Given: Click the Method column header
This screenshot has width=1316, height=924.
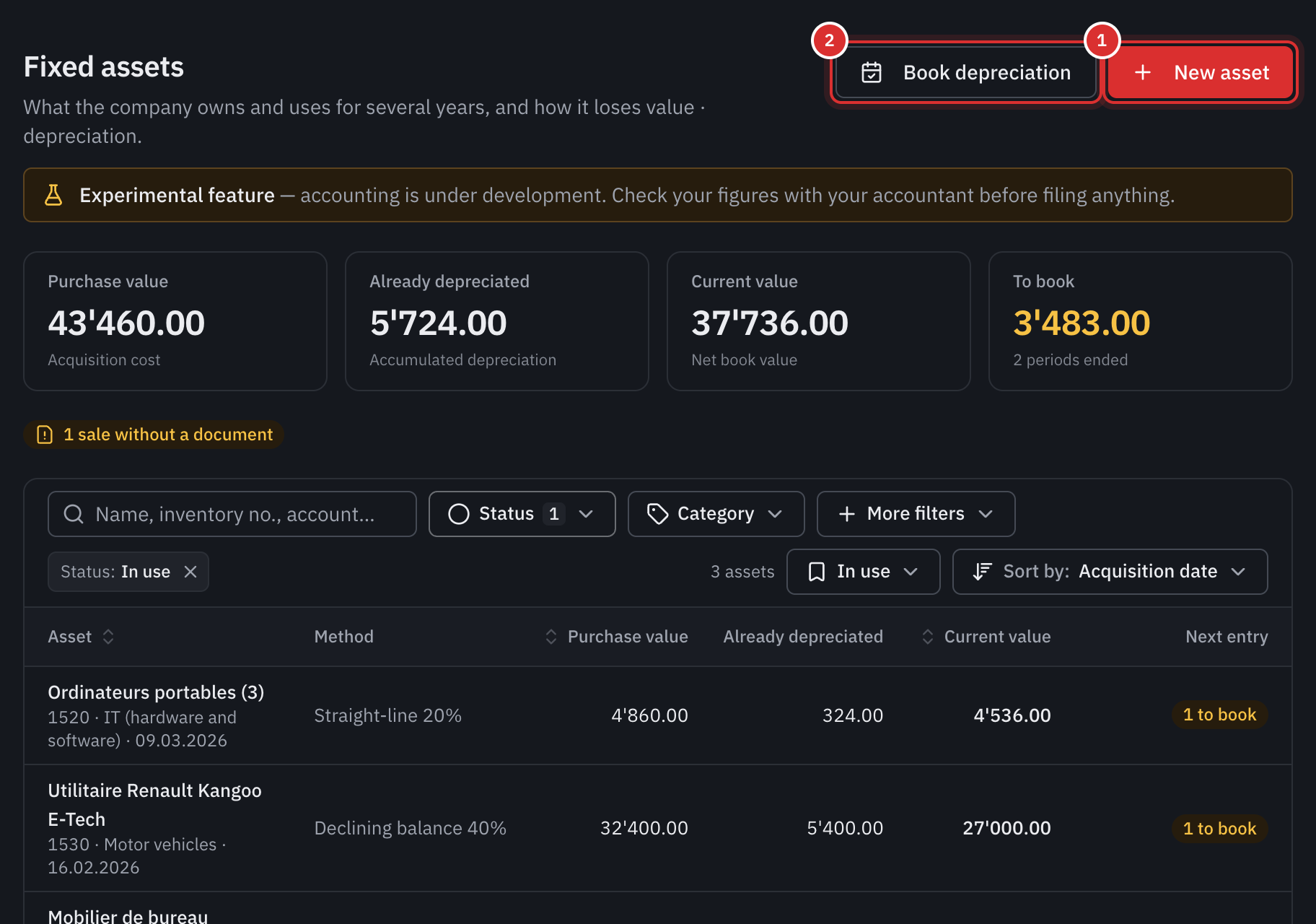Looking at the screenshot, I should (343, 637).
